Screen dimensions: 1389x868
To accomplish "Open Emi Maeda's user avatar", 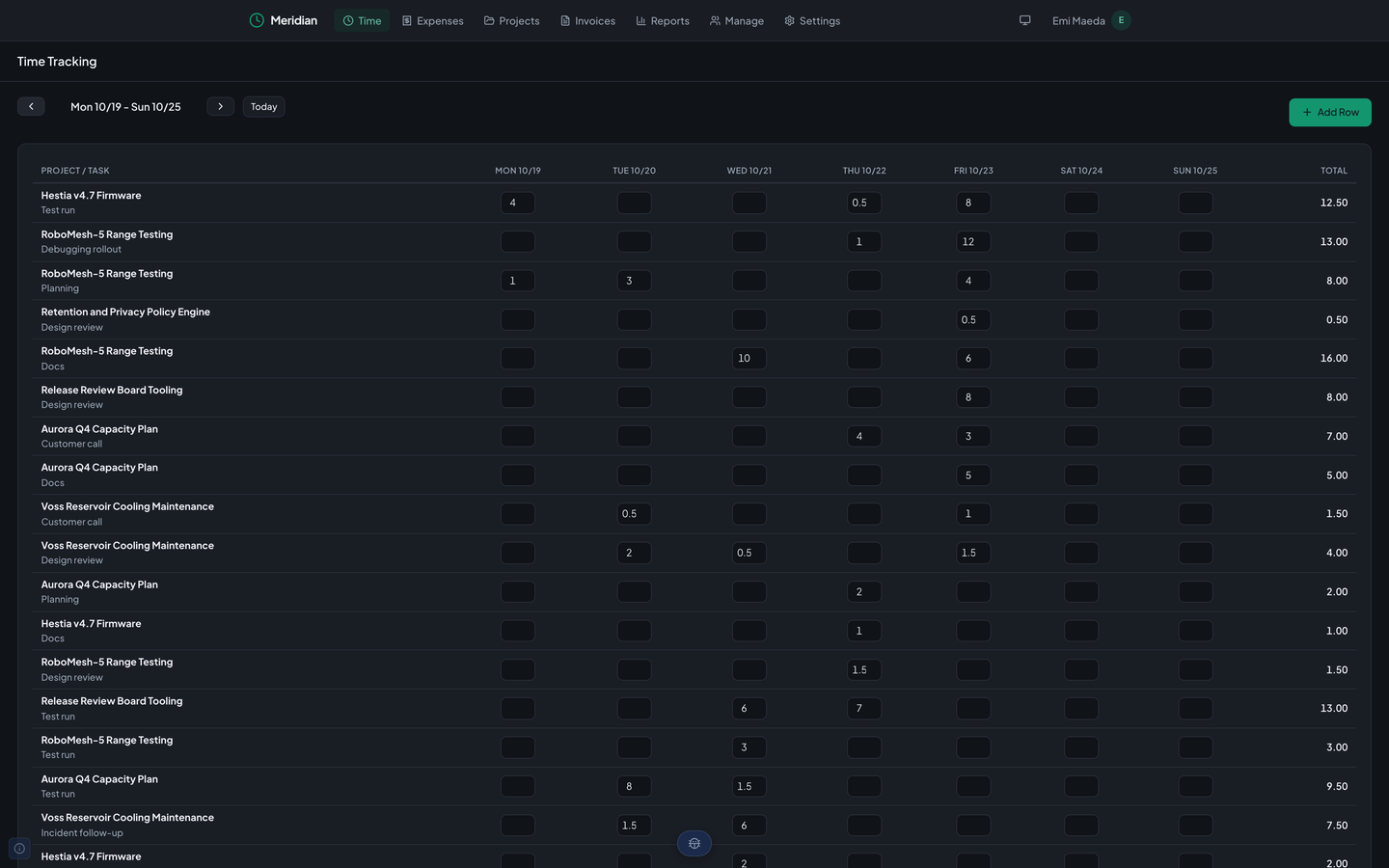I will 1121,20.
